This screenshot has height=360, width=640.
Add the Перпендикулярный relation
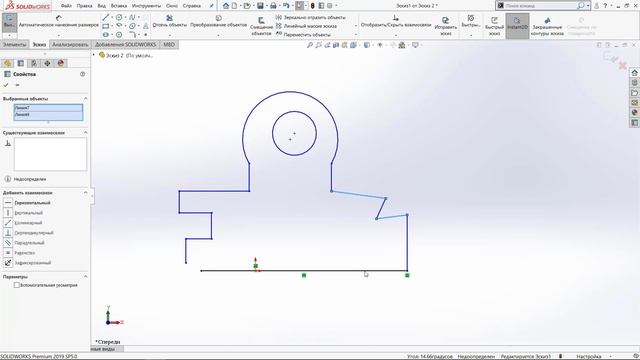29,233
